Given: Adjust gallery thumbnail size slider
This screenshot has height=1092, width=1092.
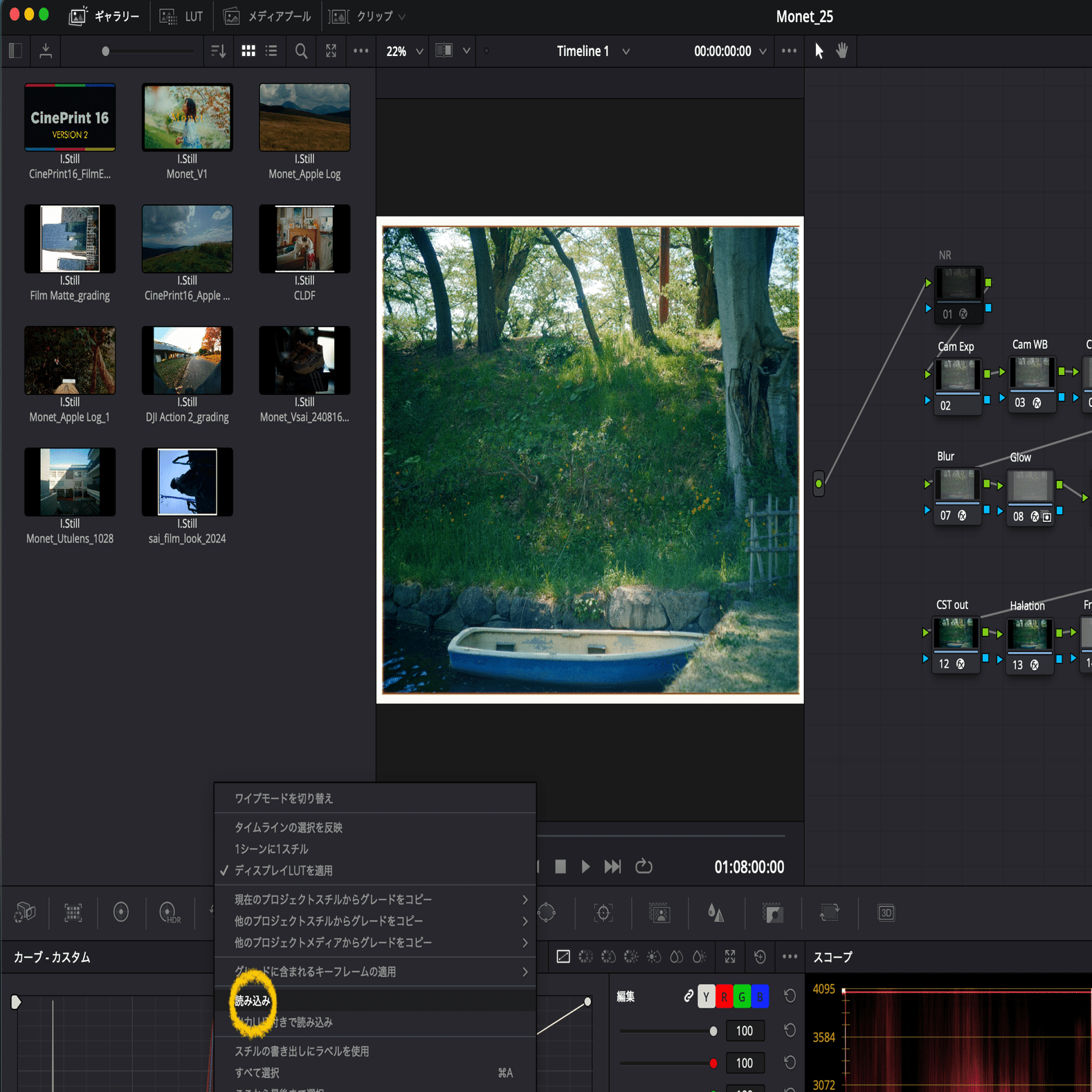Looking at the screenshot, I should pyautogui.click(x=105, y=51).
